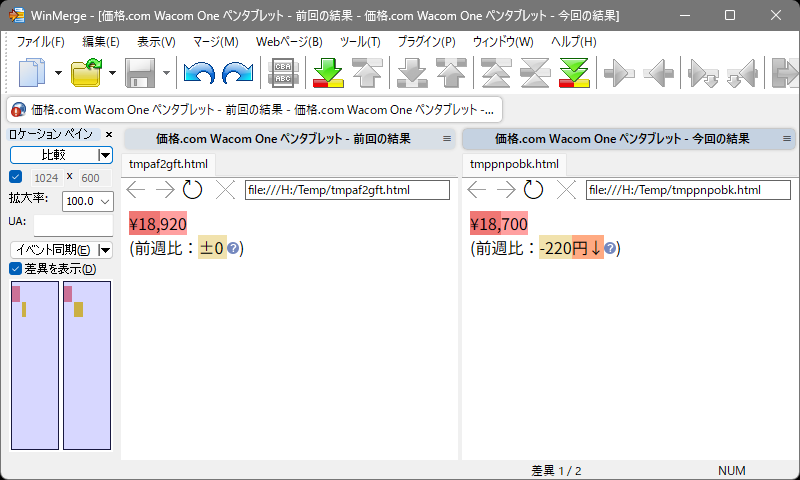Open the ウィンドウ(W) menu
Image resolution: width=800 pixels, height=480 pixels.
[503, 42]
